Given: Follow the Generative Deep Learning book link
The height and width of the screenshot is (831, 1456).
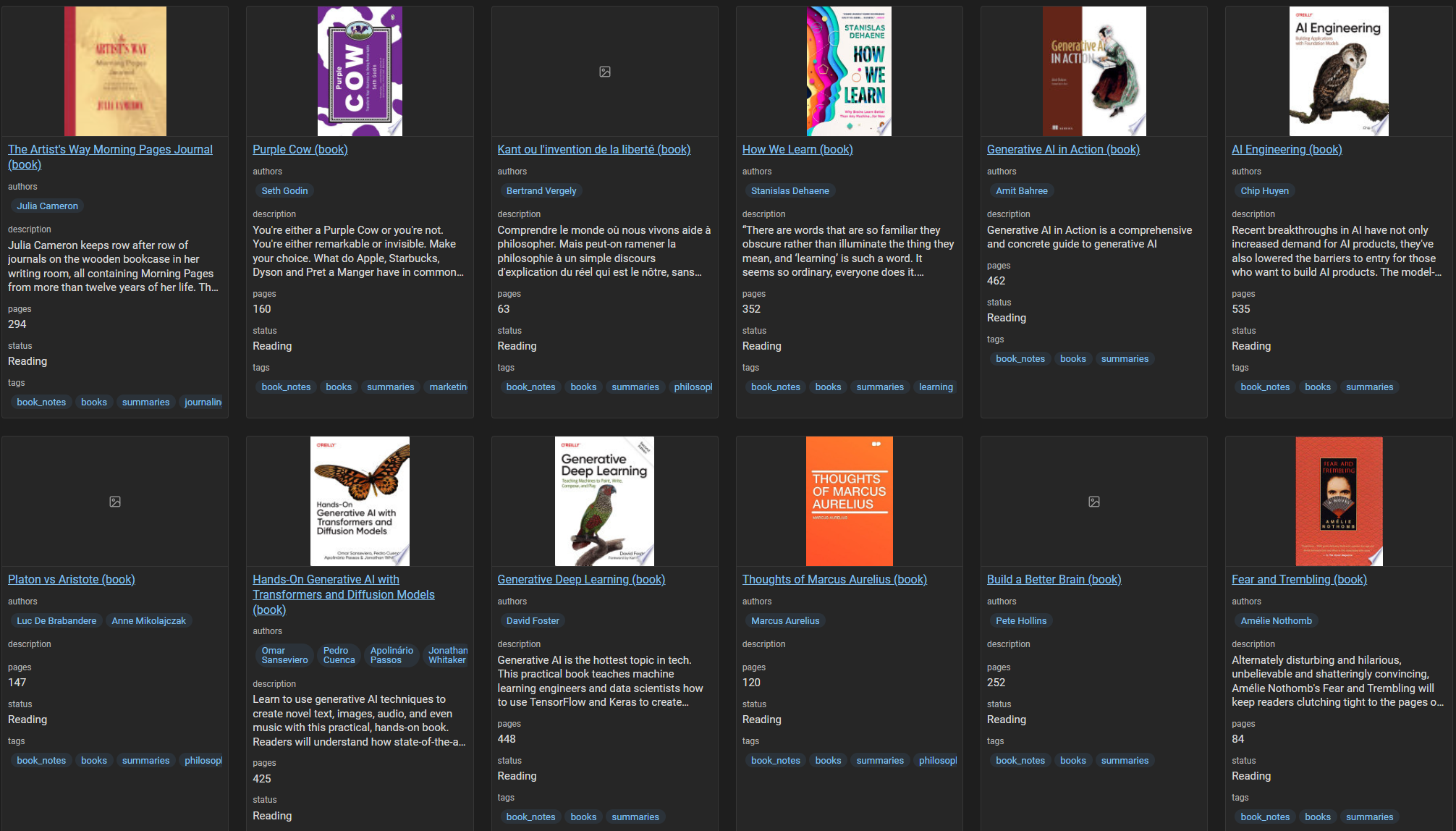Looking at the screenshot, I should coord(581,579).
